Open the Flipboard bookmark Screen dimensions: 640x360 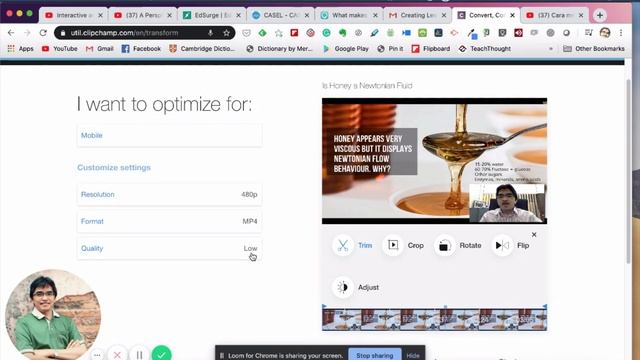tap(431, 49)
